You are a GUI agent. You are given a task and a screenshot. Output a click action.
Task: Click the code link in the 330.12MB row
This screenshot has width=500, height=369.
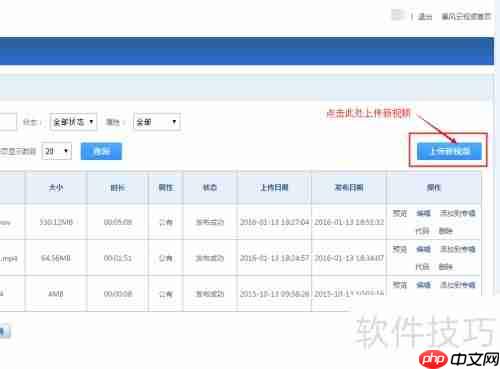coord(422,231)
